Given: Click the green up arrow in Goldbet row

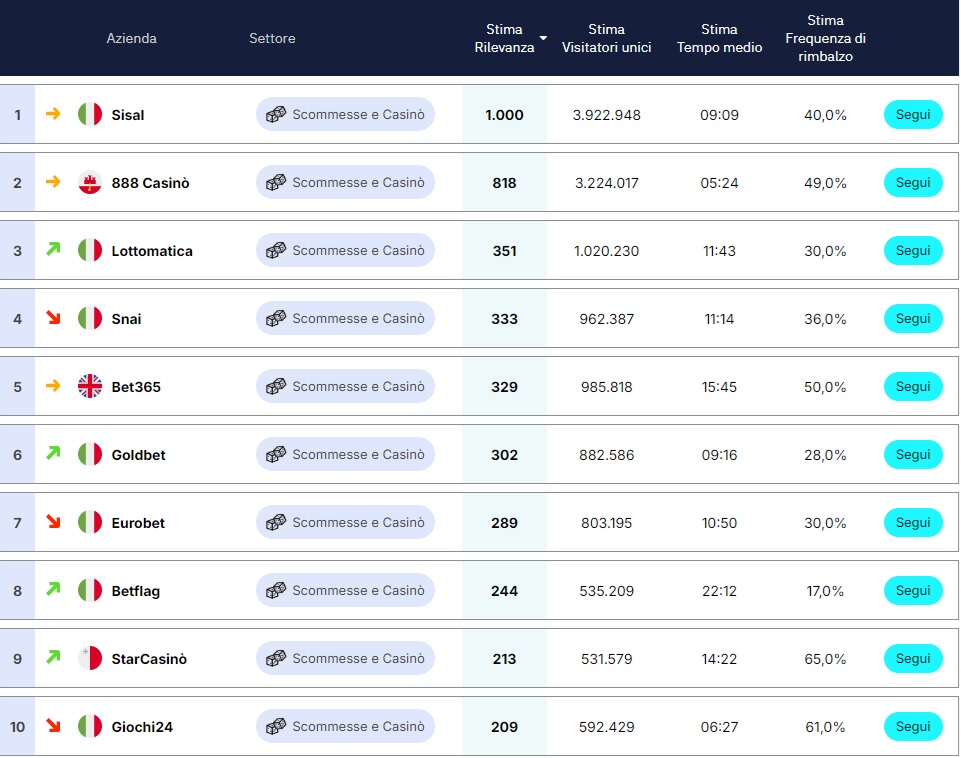Looking at the screenshot, I should click(53, 453).
